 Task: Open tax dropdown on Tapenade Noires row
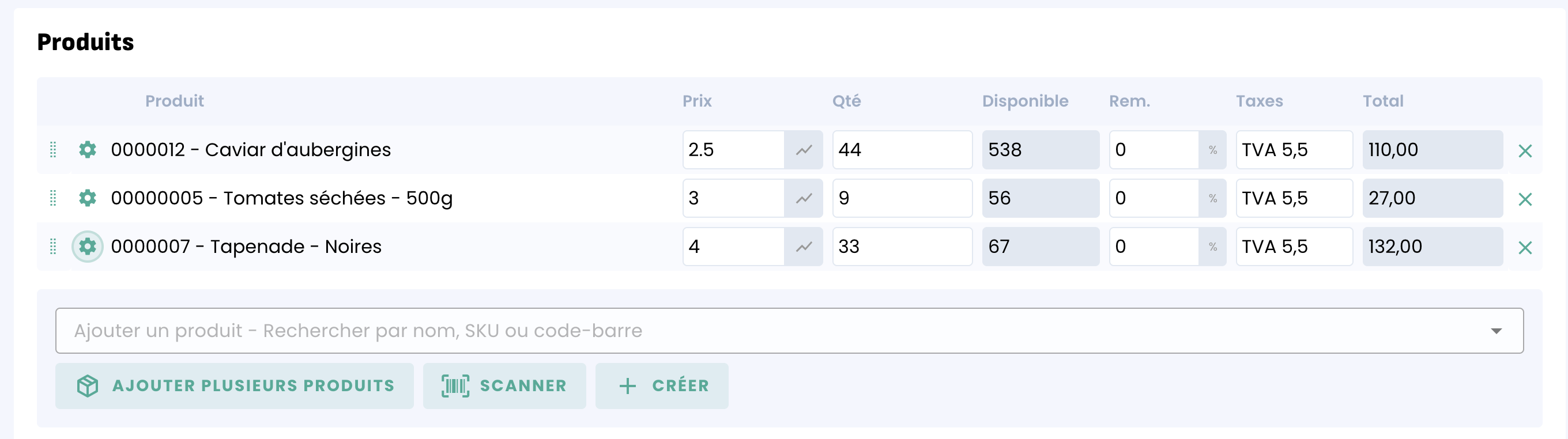pyautogui.click(x=1294, y=247)
